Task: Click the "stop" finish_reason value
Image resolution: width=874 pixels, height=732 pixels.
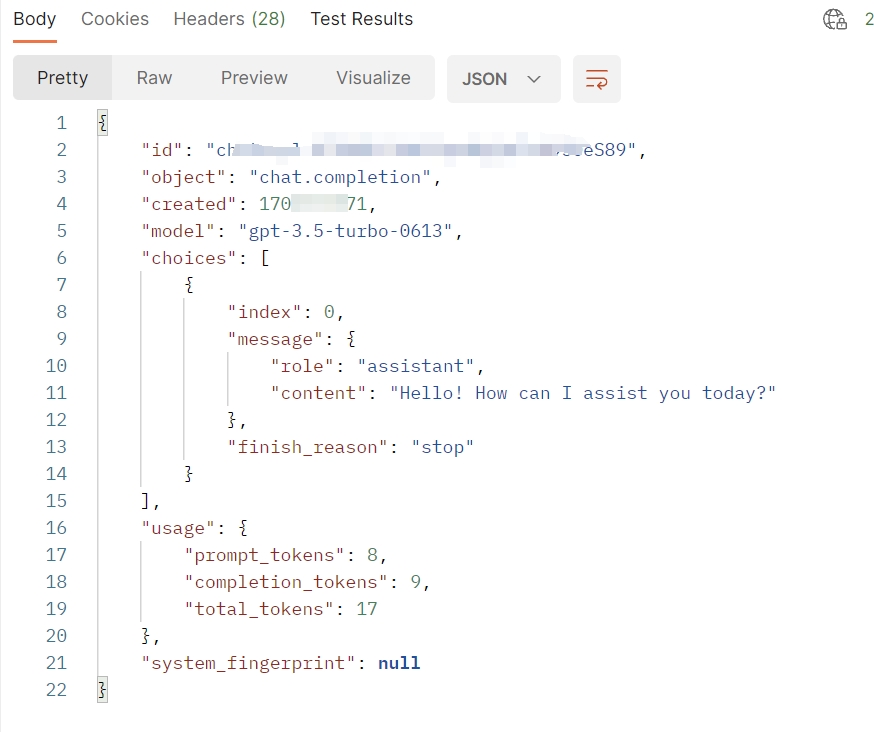Action: (442, 447)
